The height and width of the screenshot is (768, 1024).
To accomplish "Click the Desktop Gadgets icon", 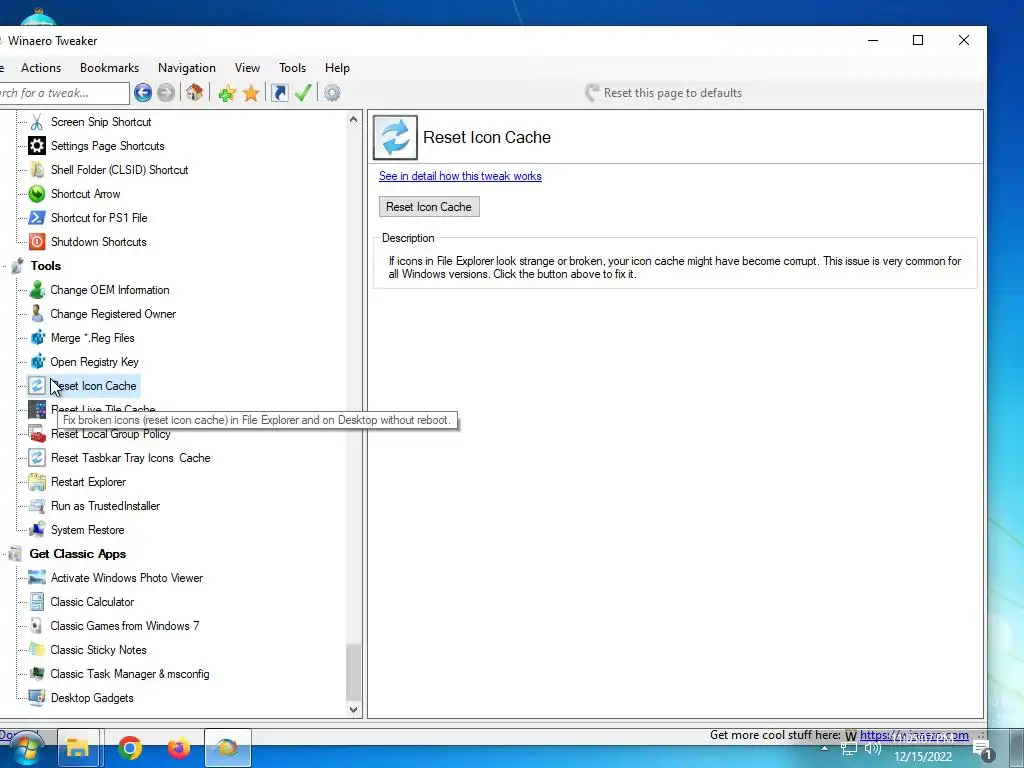I will (37, 697).
